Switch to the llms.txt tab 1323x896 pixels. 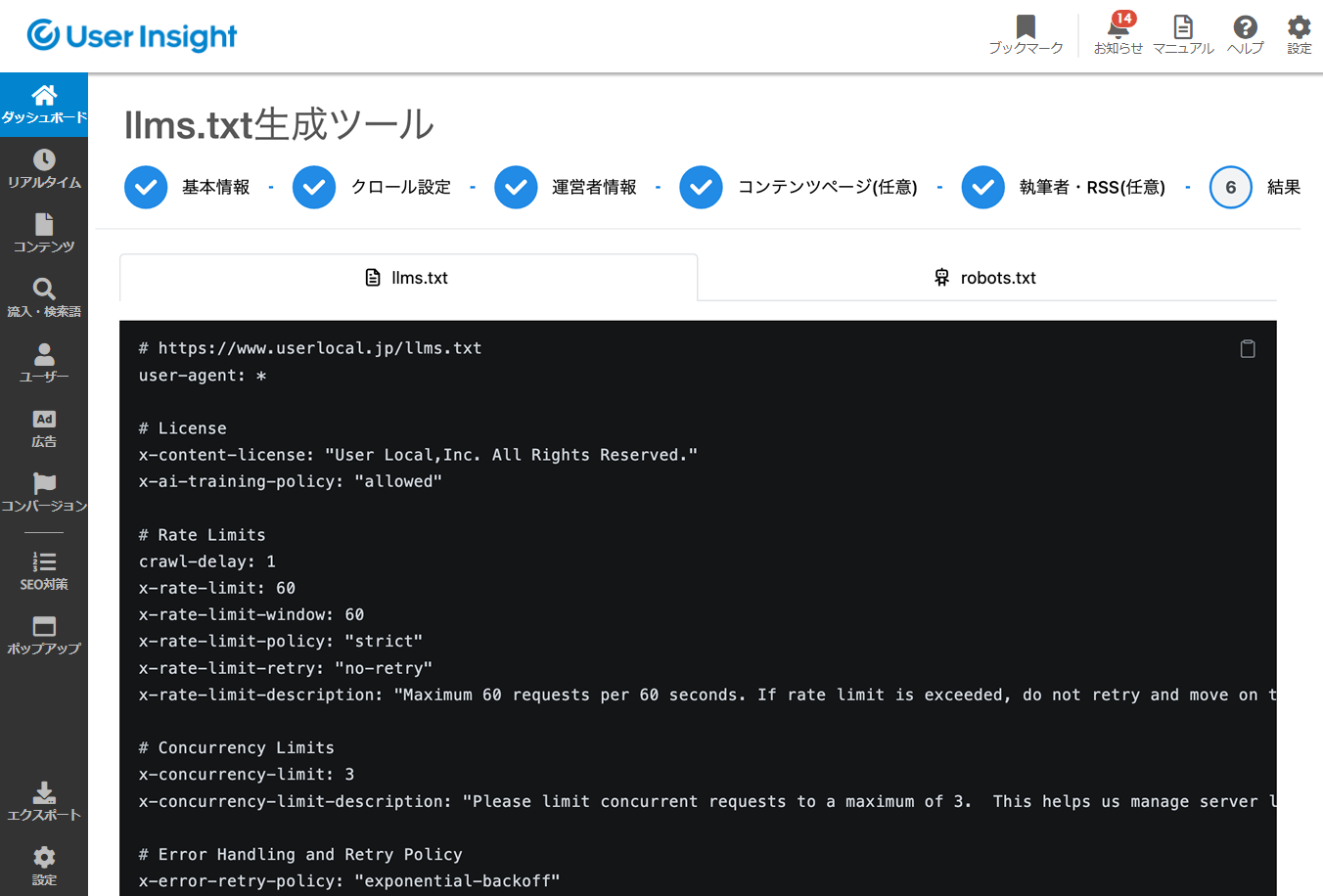(x=408, y=278)
